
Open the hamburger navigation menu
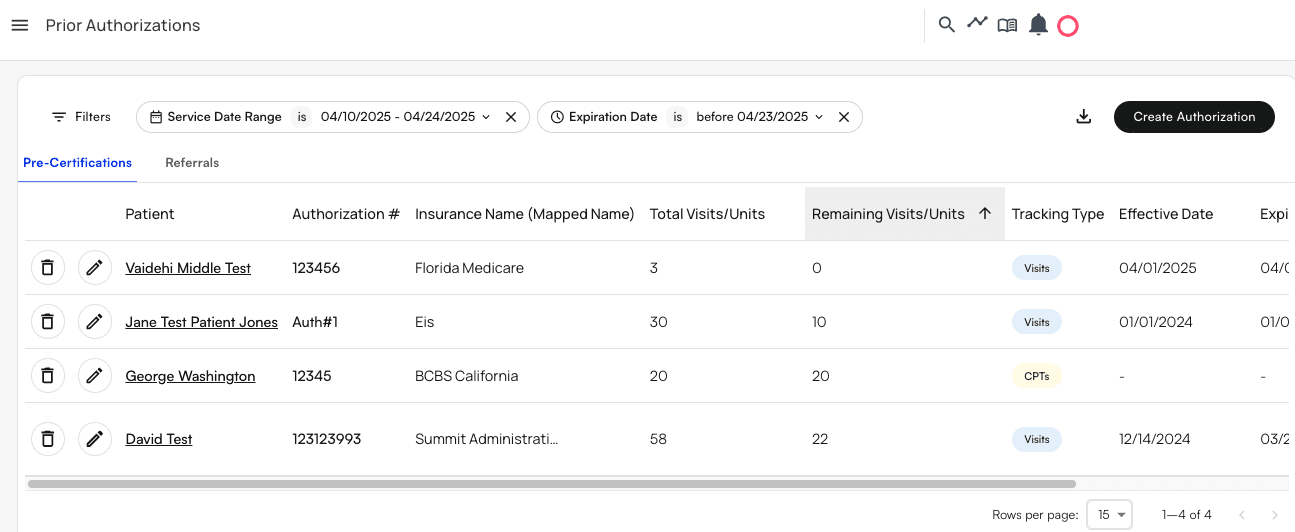coord(20,25)
